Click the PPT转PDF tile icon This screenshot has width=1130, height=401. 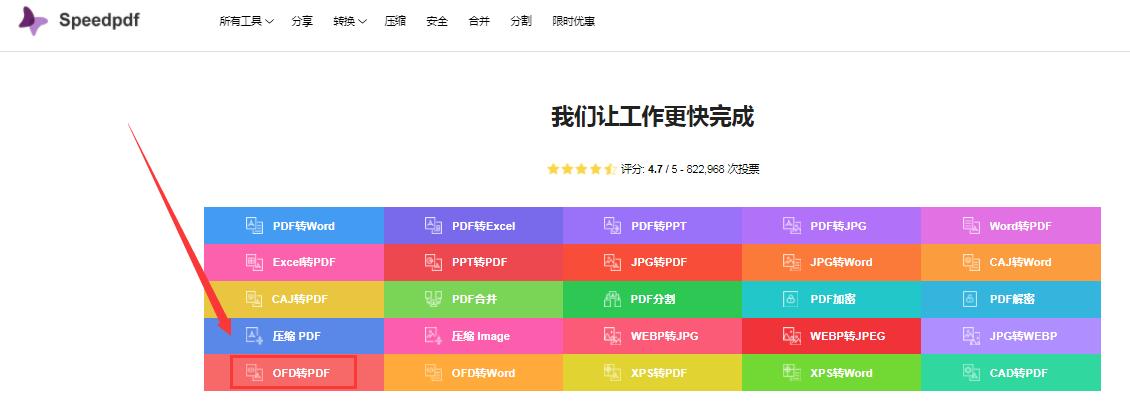coord(433,262)
